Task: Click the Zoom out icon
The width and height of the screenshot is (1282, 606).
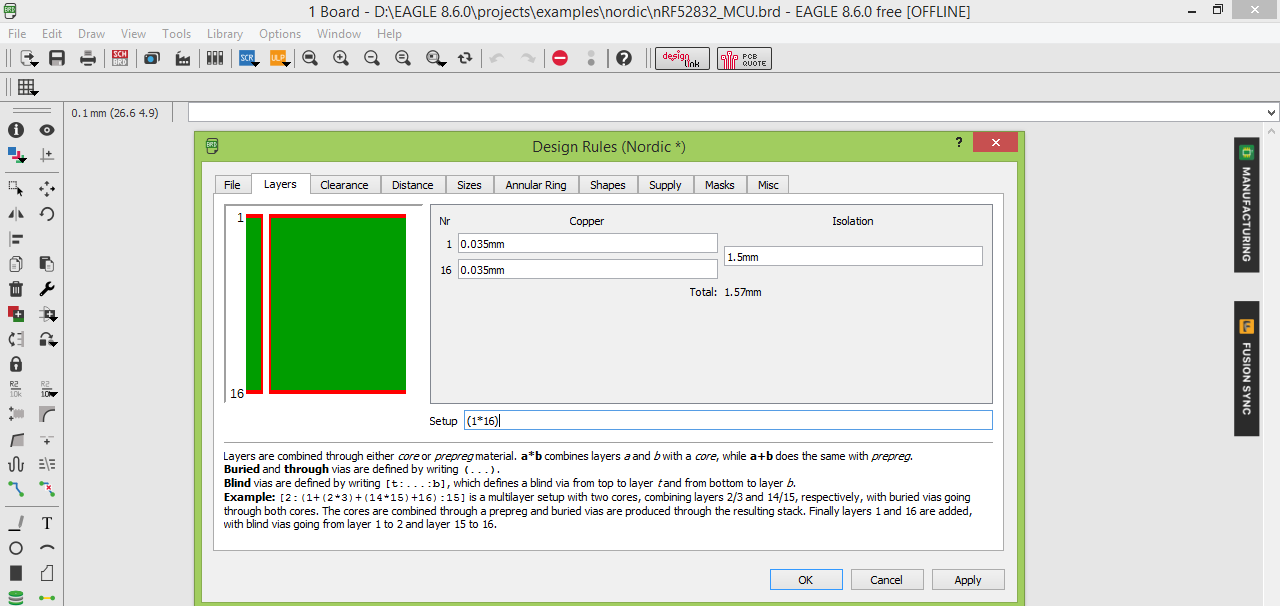Action: click(372, 58)
